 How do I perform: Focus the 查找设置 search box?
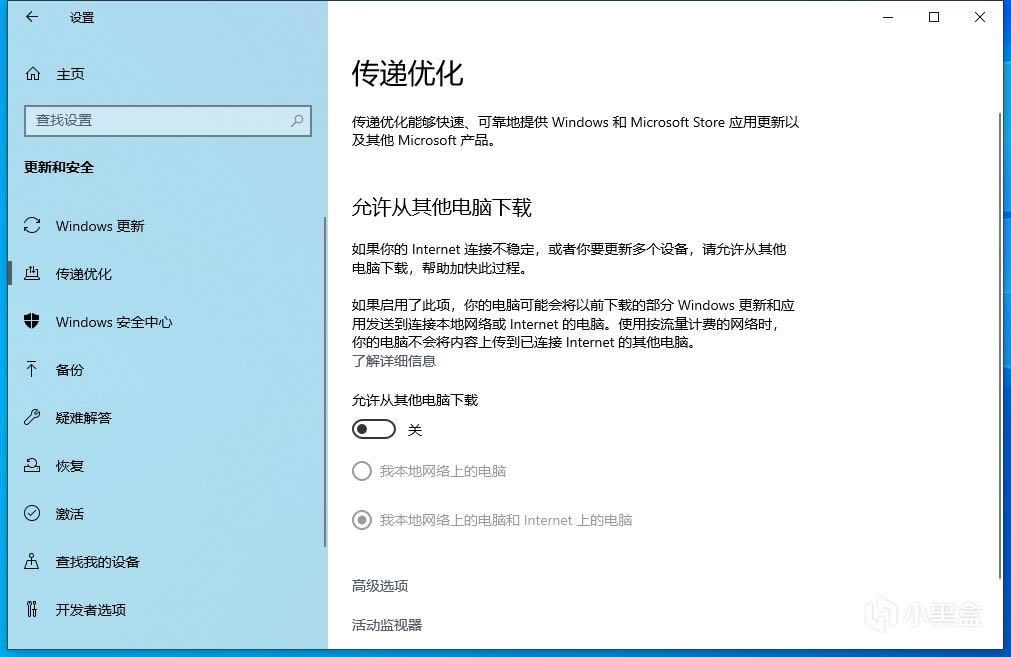[x=168, y=121]
